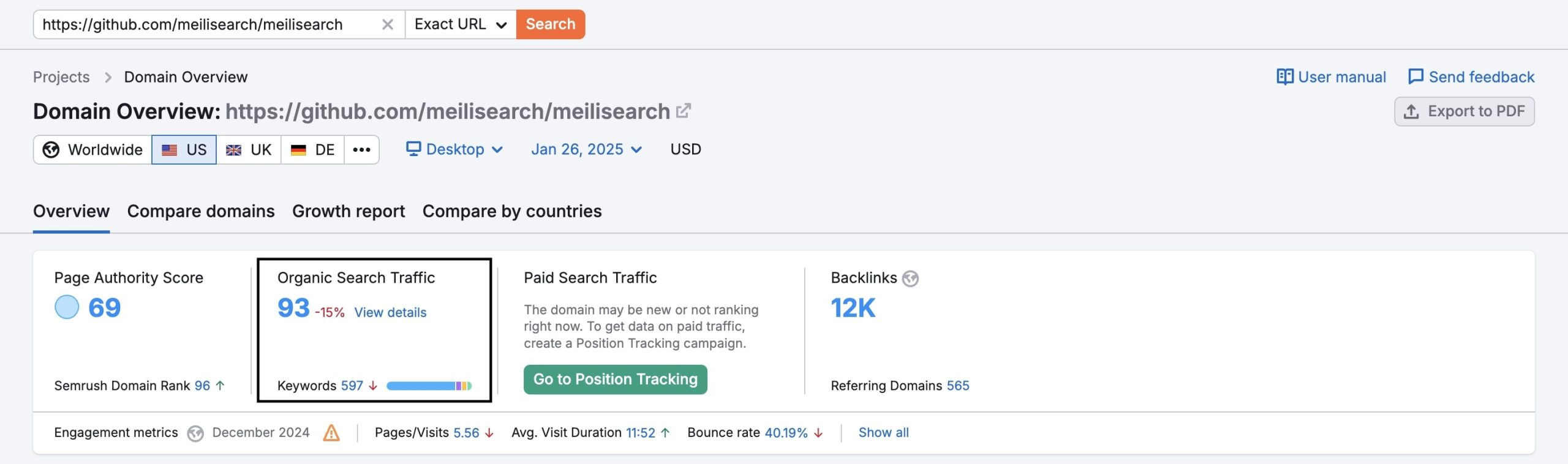
Task: Open Keywords 597 link
Action: [x=352, y=386]
